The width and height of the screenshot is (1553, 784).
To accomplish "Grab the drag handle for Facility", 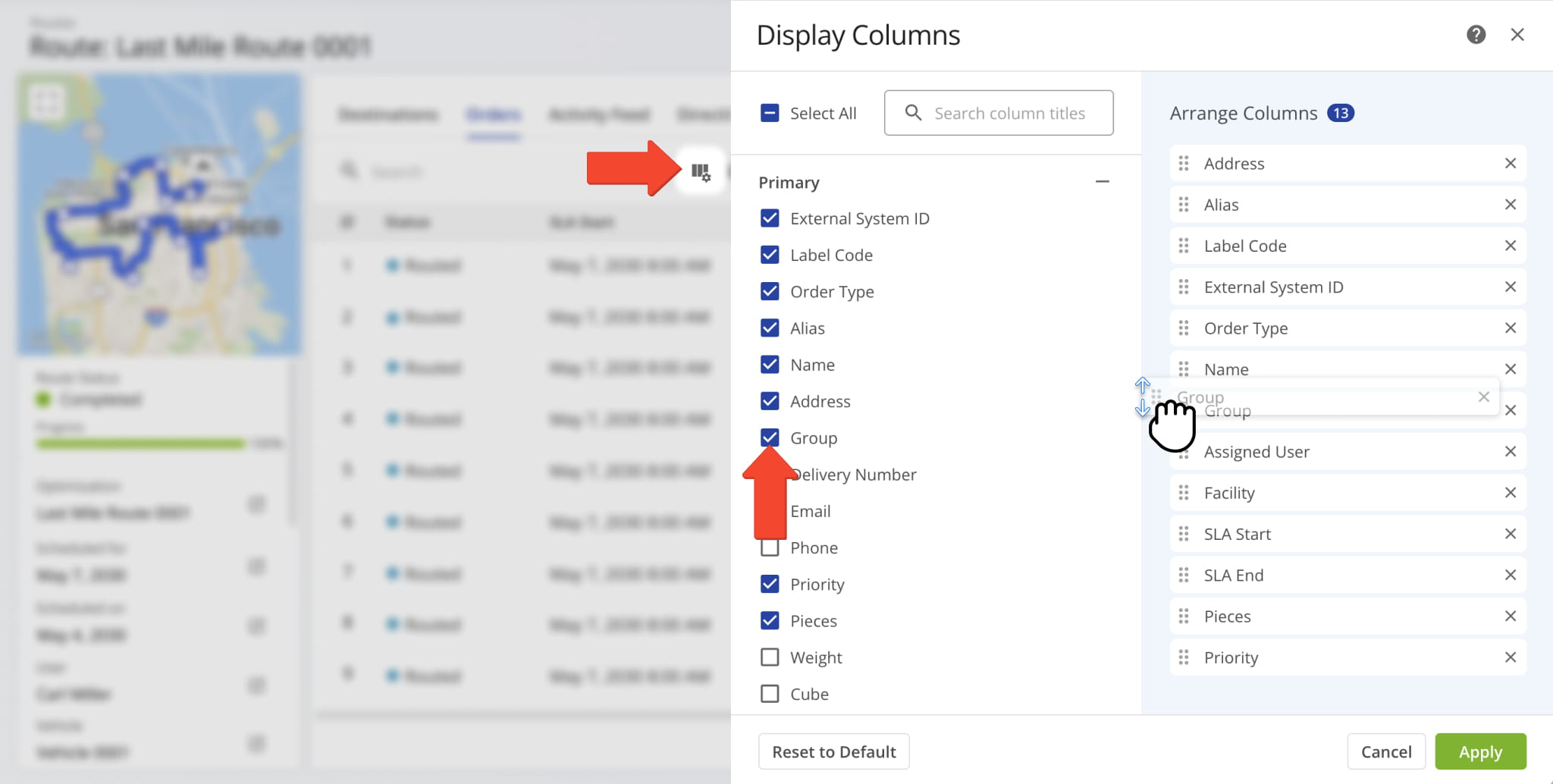I will tap(1184, 493).
